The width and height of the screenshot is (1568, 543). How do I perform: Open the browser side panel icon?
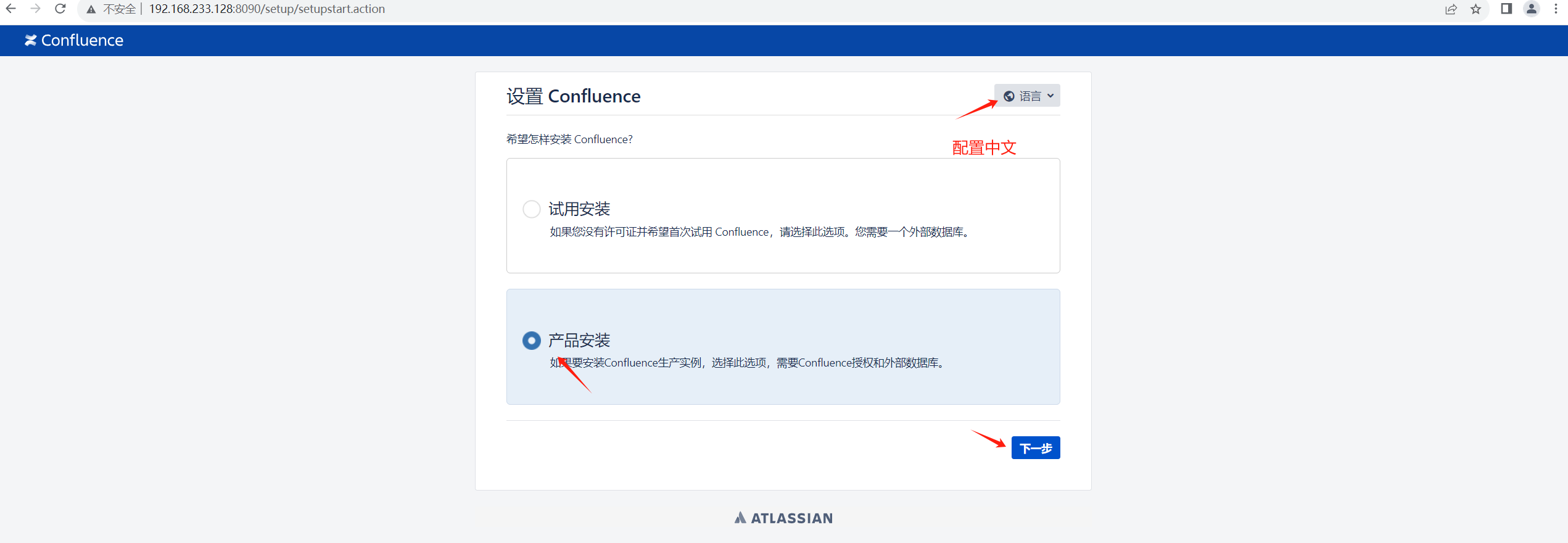coord(1506,9)
